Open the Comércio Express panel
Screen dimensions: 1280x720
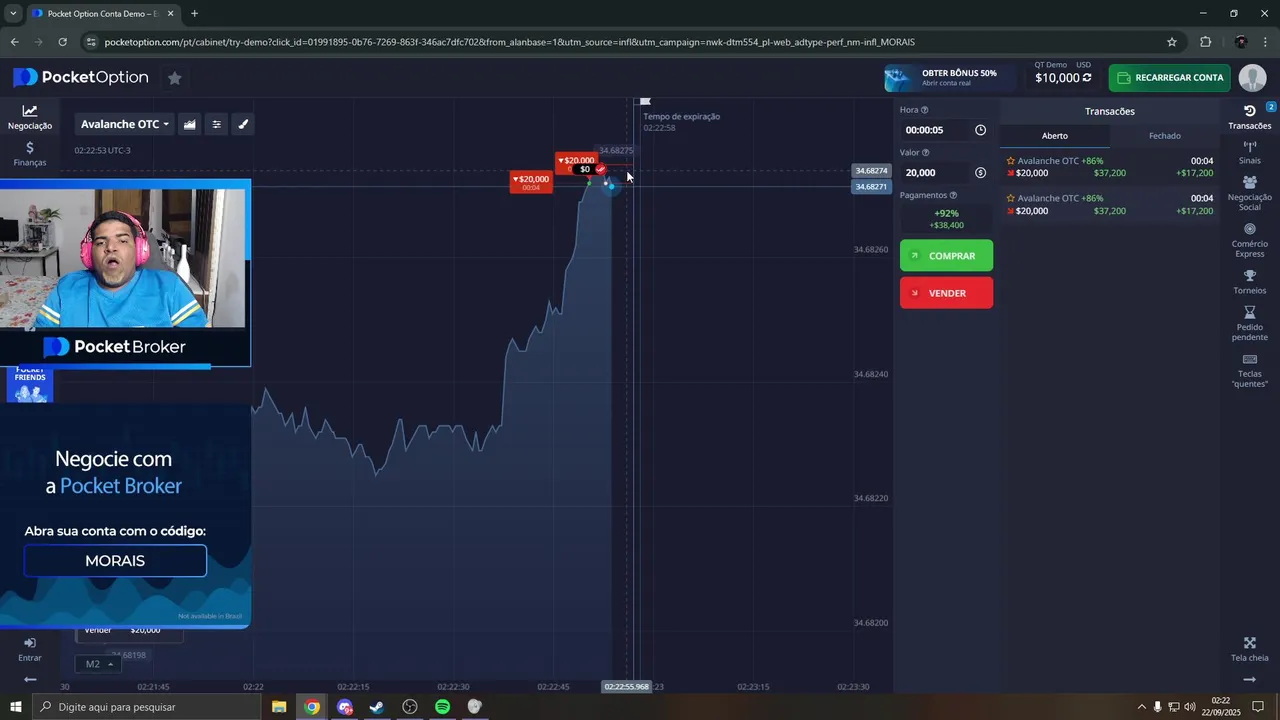pyautogui.click(x=1249, y=240)
